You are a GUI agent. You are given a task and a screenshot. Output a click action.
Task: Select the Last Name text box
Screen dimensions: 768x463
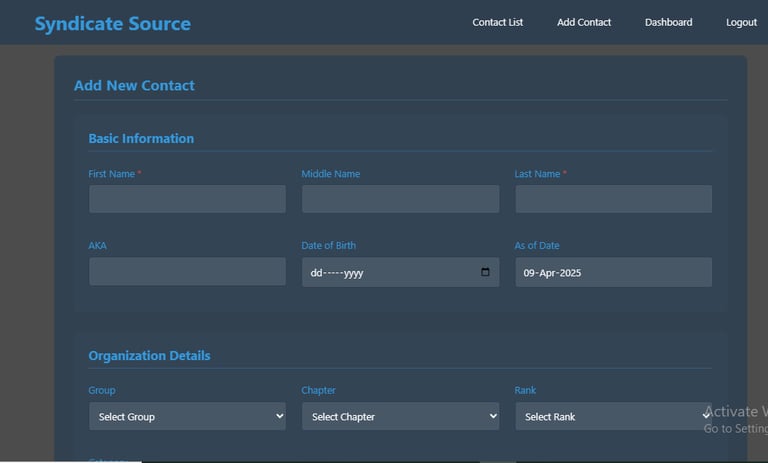click(613, 199)
